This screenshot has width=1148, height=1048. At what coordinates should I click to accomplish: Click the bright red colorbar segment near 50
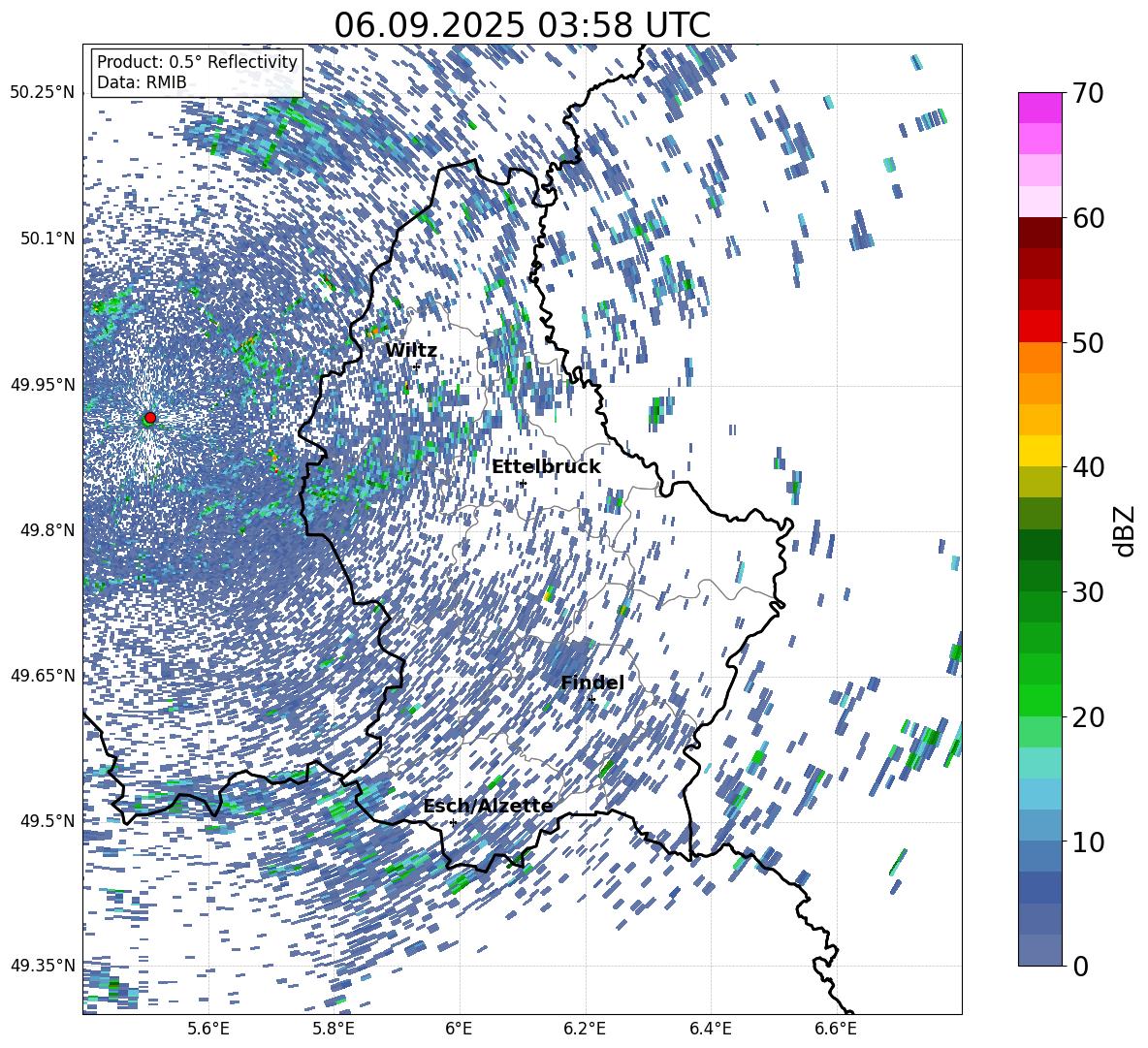pos(1039,327)
